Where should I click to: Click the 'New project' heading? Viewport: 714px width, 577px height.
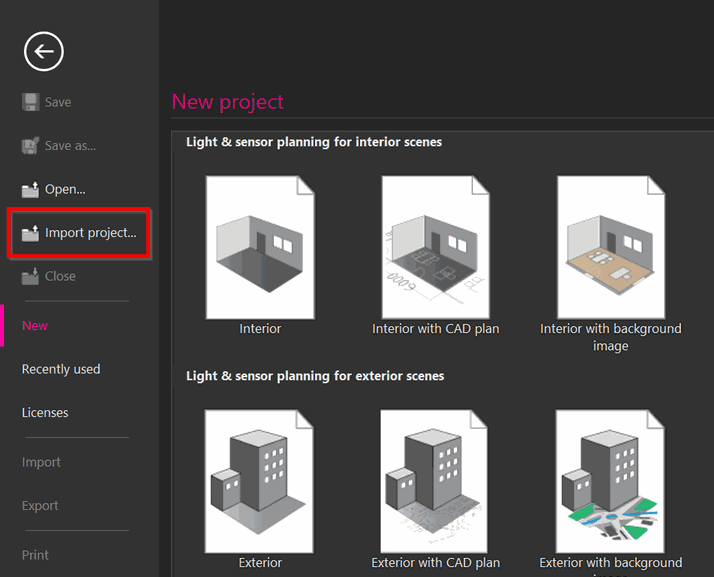[x=228, y=102]
